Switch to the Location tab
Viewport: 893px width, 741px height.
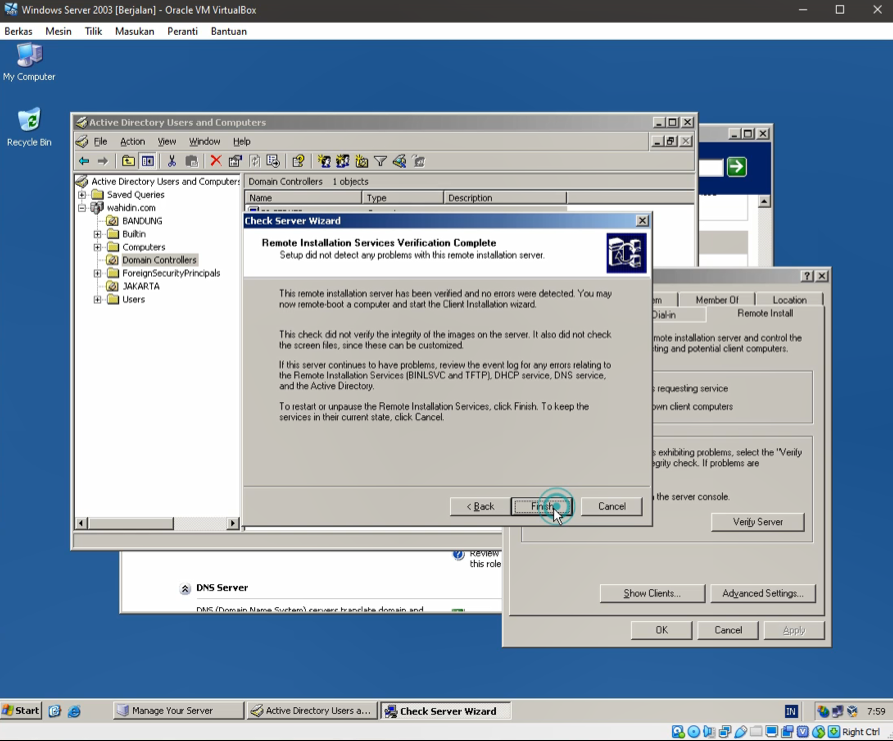coord(789,300)
